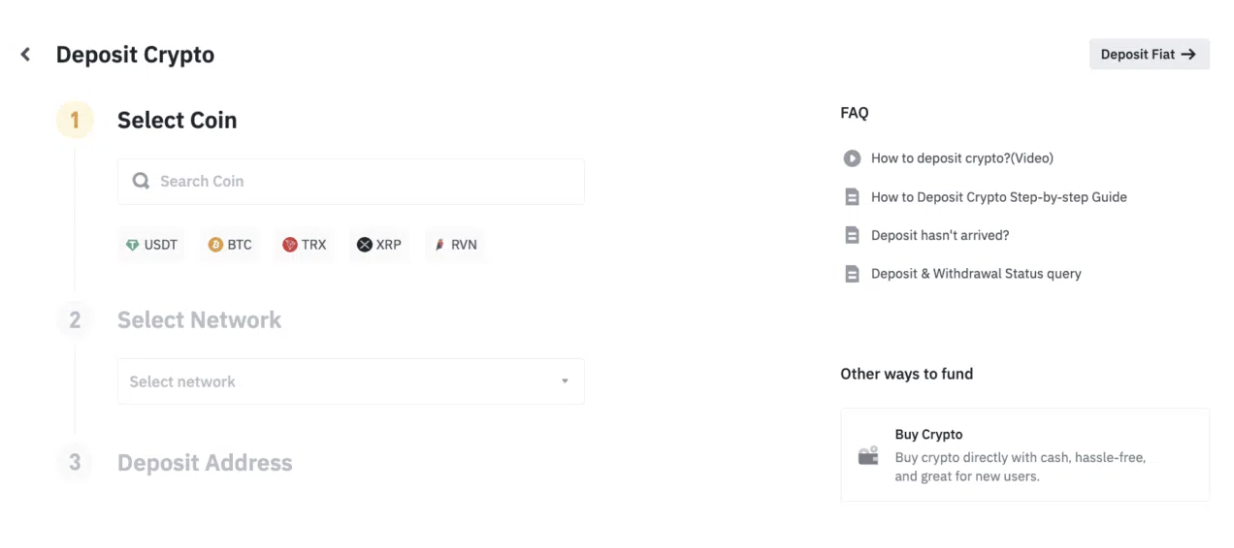Pick the XRP coin icon
The width and height of the screenshot is (1234, 548).
[x=364, y=245]
